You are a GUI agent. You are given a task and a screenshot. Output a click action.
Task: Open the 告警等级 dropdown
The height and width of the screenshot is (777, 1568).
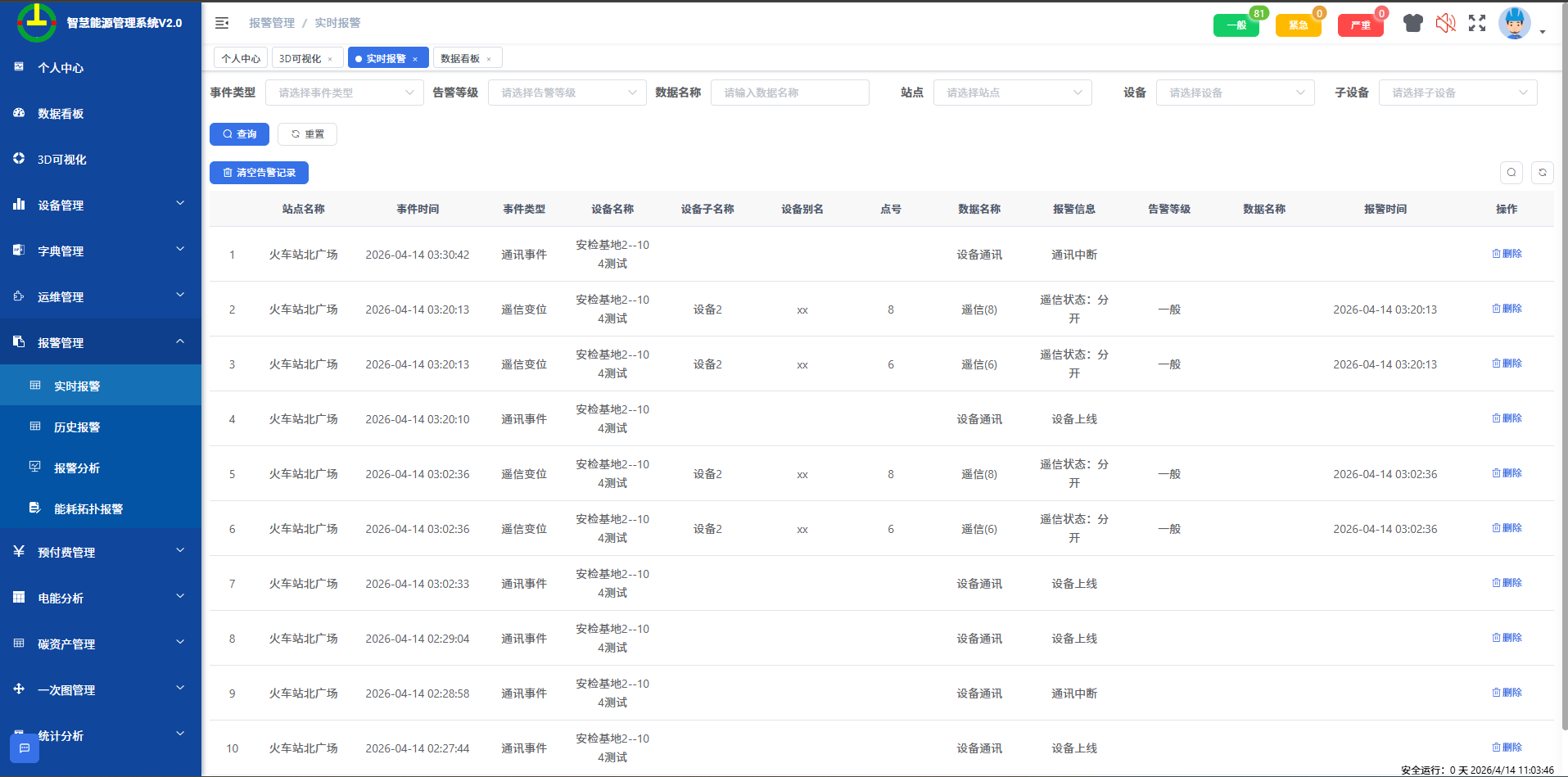click(x=567, y=93)
